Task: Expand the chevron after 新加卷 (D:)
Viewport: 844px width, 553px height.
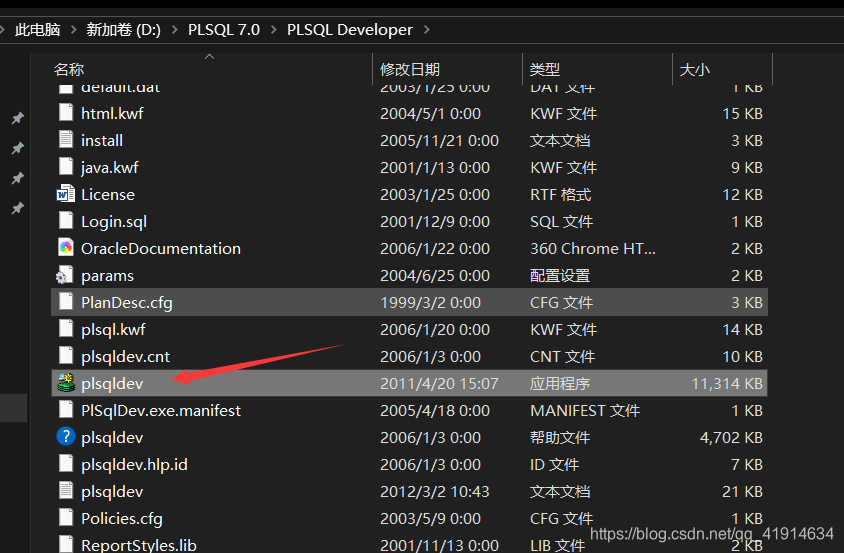Action: [174, 30]
